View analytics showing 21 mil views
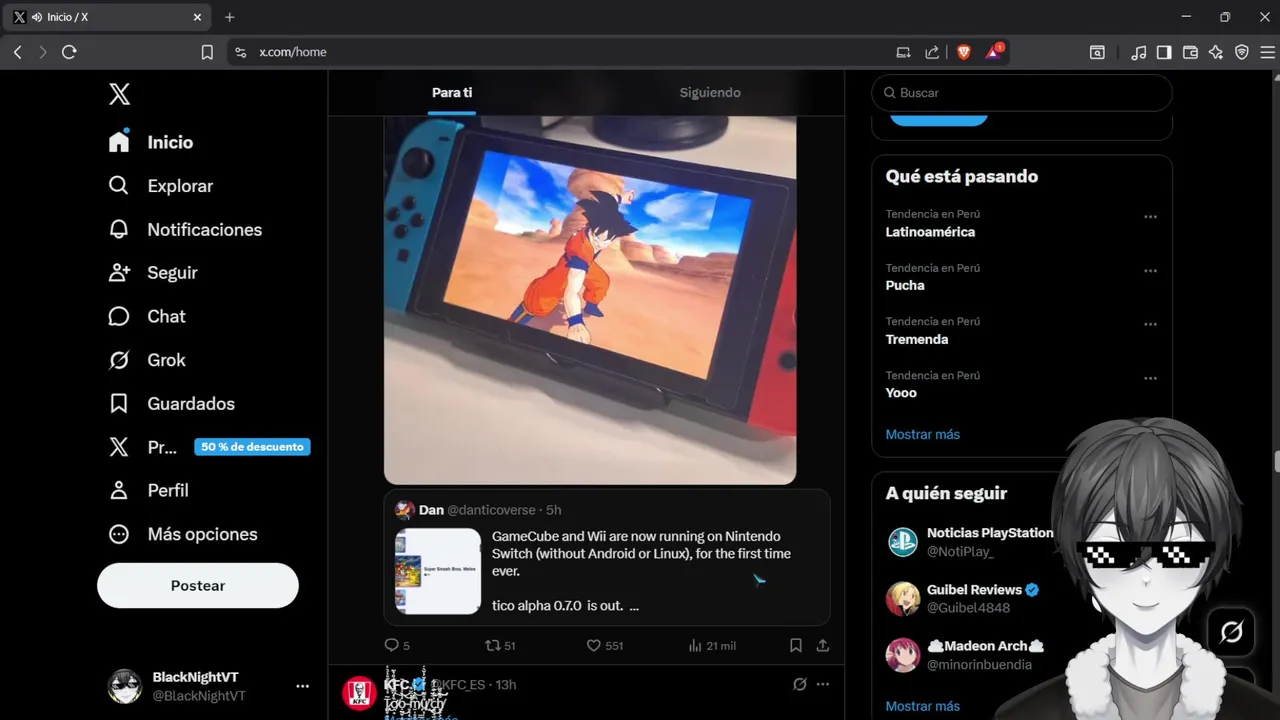The height and width of the screenshot is (720, 1280). tap(712, 645)
